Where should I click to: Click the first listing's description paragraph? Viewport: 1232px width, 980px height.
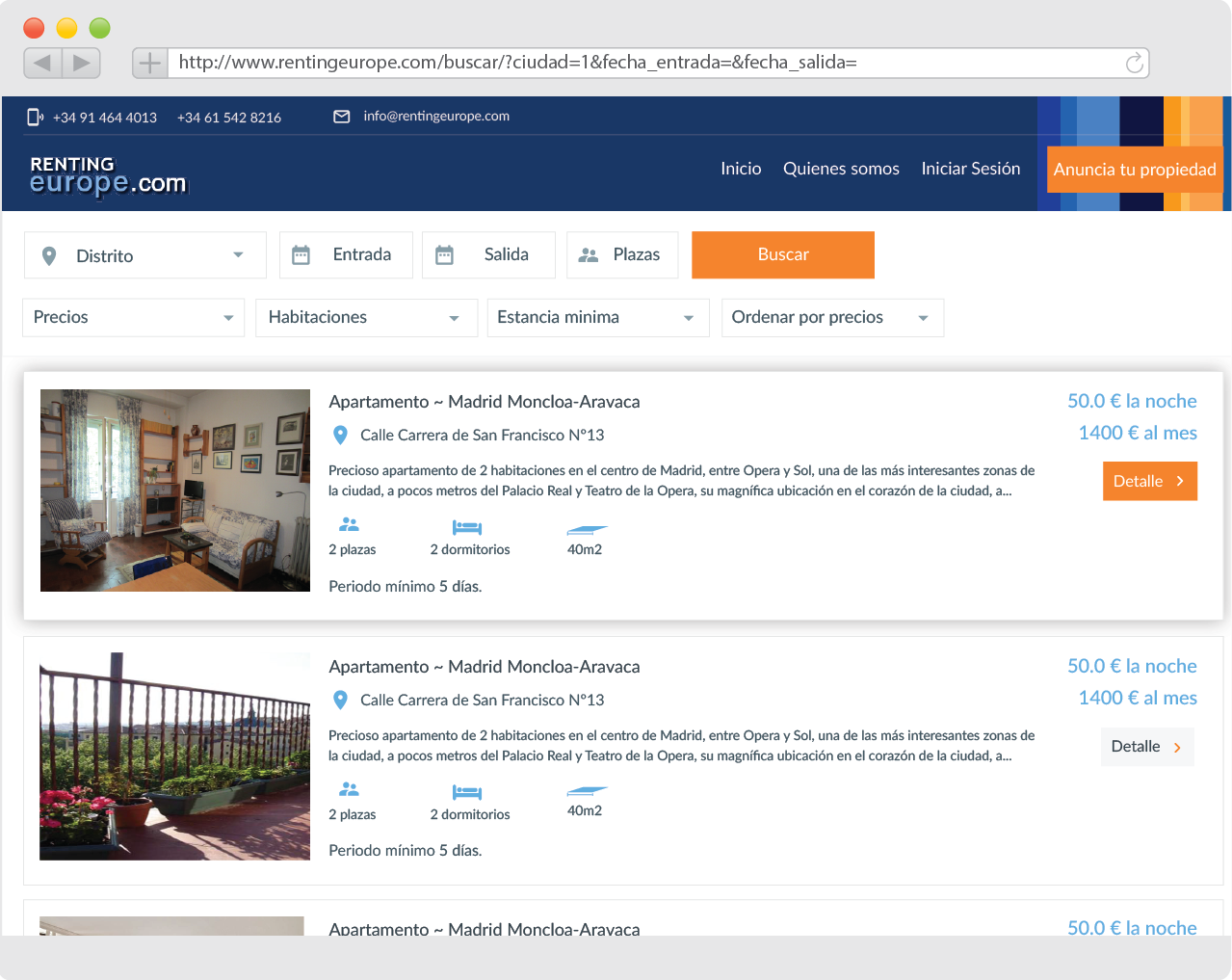coord(682,481)
